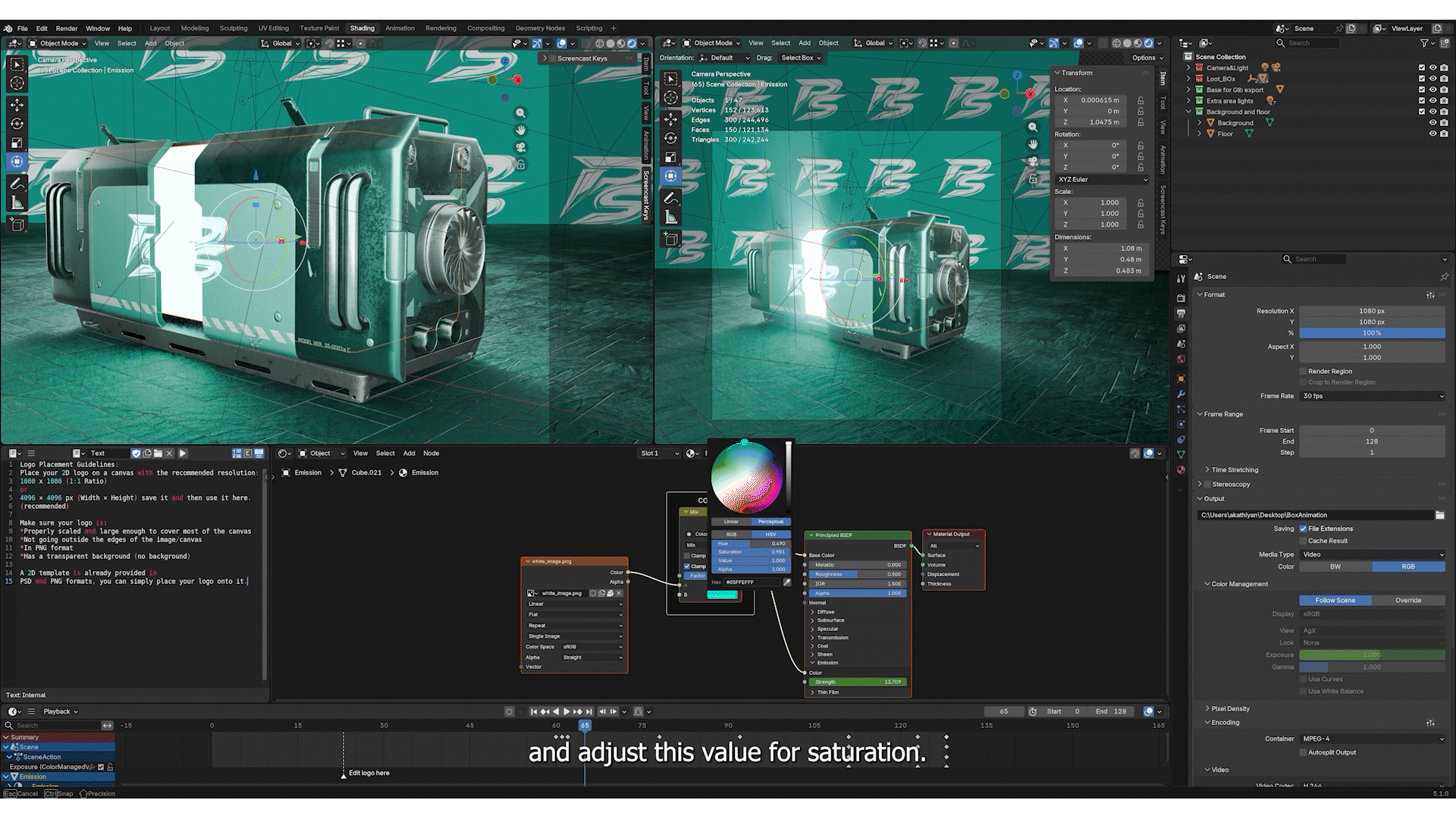Select the Scale tool in left viewport

17,143
